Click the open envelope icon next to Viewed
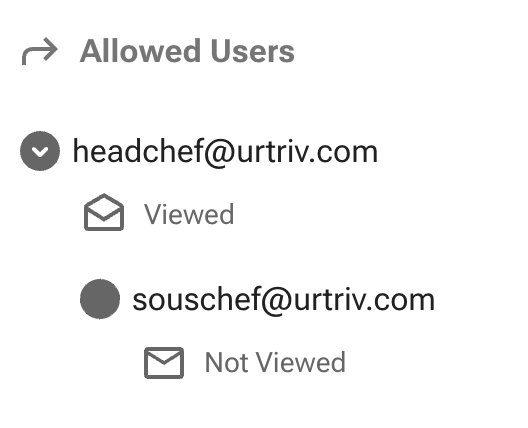528x428 pixels. [x=104, y=212]
